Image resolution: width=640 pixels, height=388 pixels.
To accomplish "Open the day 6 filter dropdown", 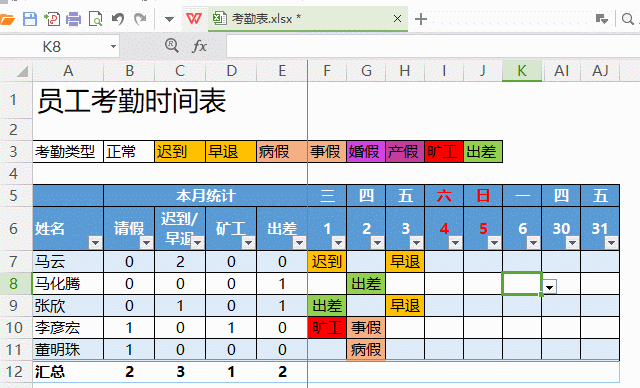I will [x=533, y=243].
